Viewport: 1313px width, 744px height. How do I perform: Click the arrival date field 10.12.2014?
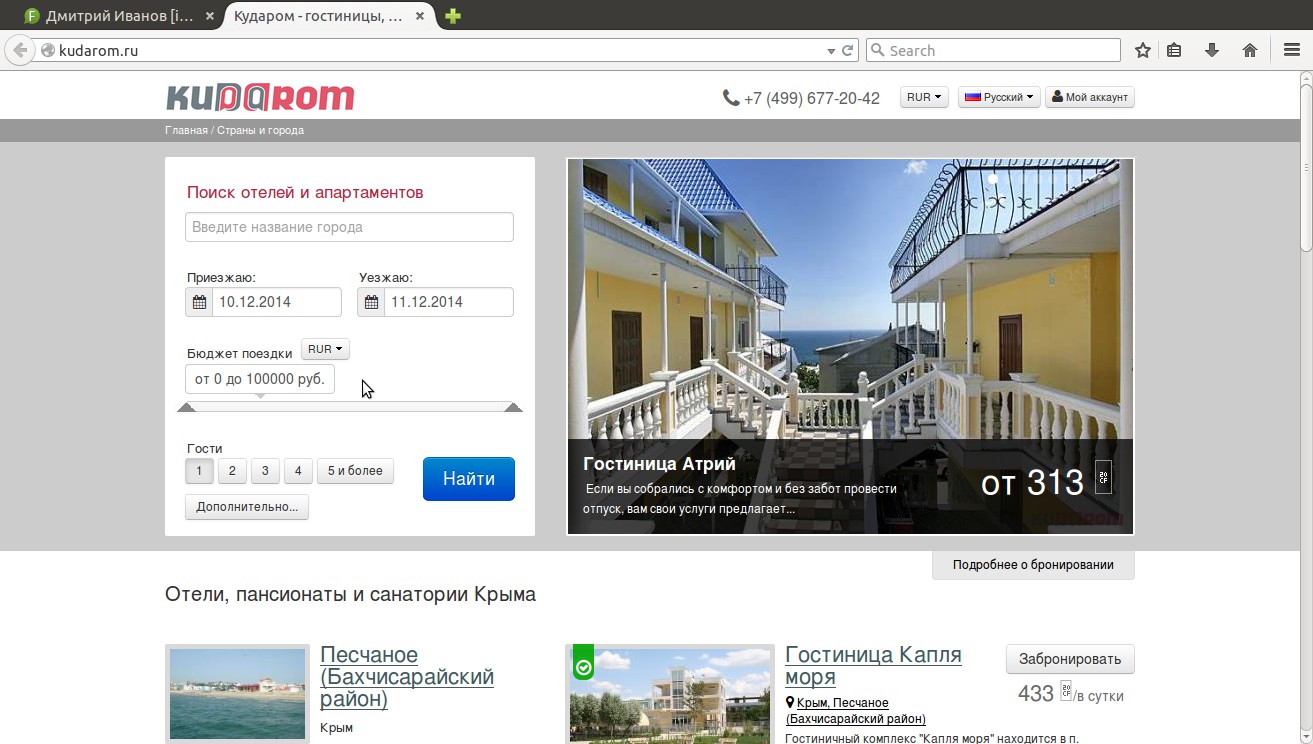click(x=277, y=302)
